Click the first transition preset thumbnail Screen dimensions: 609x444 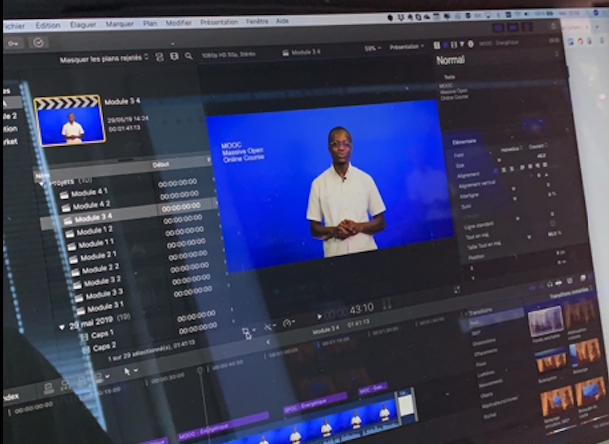546,321
